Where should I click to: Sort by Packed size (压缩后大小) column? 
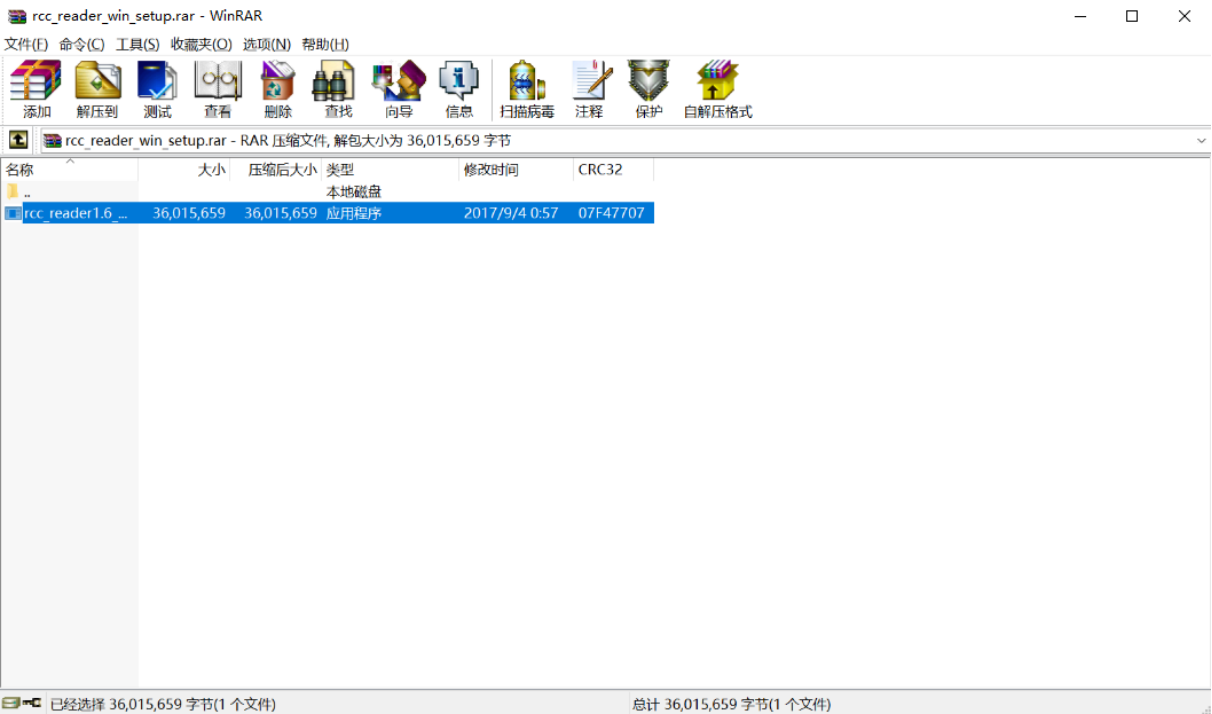[x=276, y=169]
